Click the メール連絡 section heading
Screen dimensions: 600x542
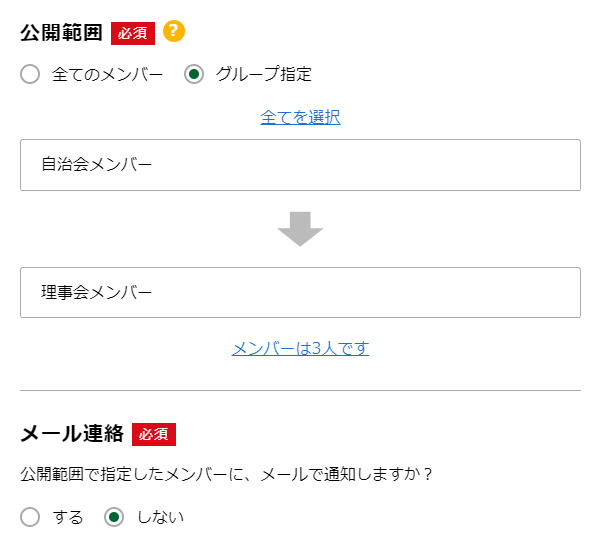pos(72,434)
